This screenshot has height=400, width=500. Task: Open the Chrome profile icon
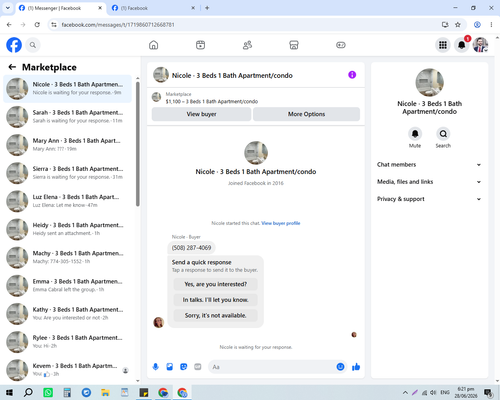tap(477, 25)
